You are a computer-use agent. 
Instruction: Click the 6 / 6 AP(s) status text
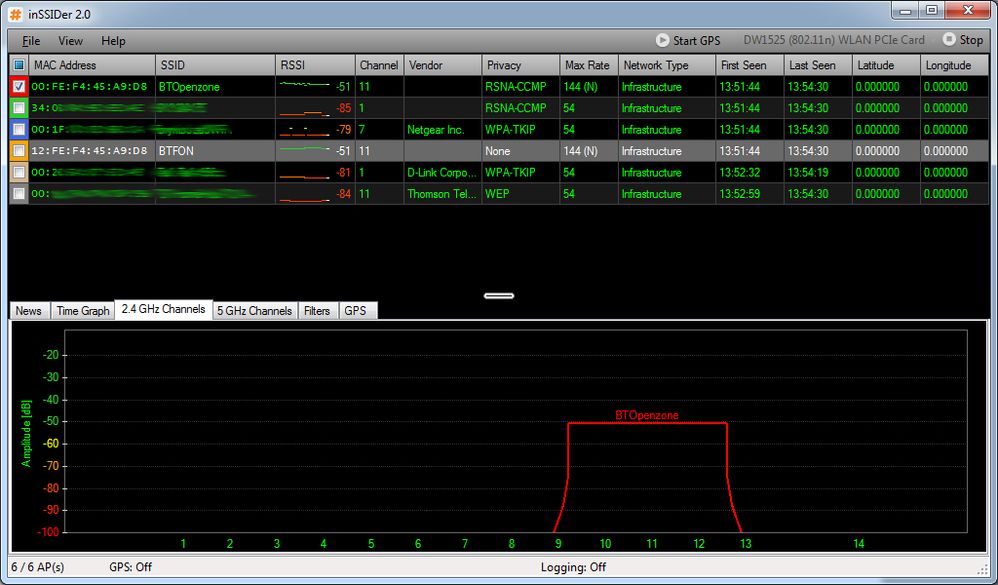(x=38, y=567)
